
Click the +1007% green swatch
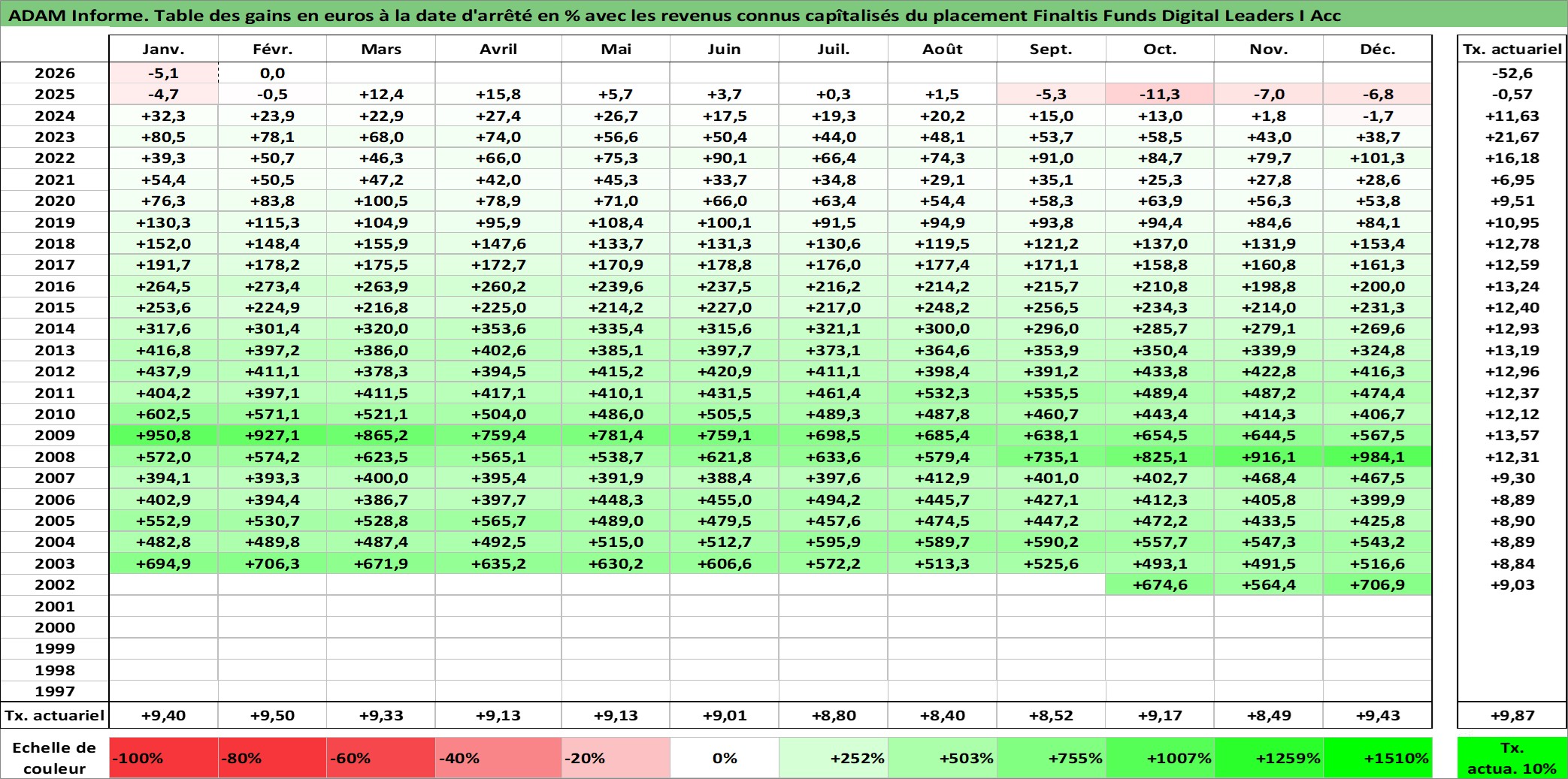coord(1159,758)
